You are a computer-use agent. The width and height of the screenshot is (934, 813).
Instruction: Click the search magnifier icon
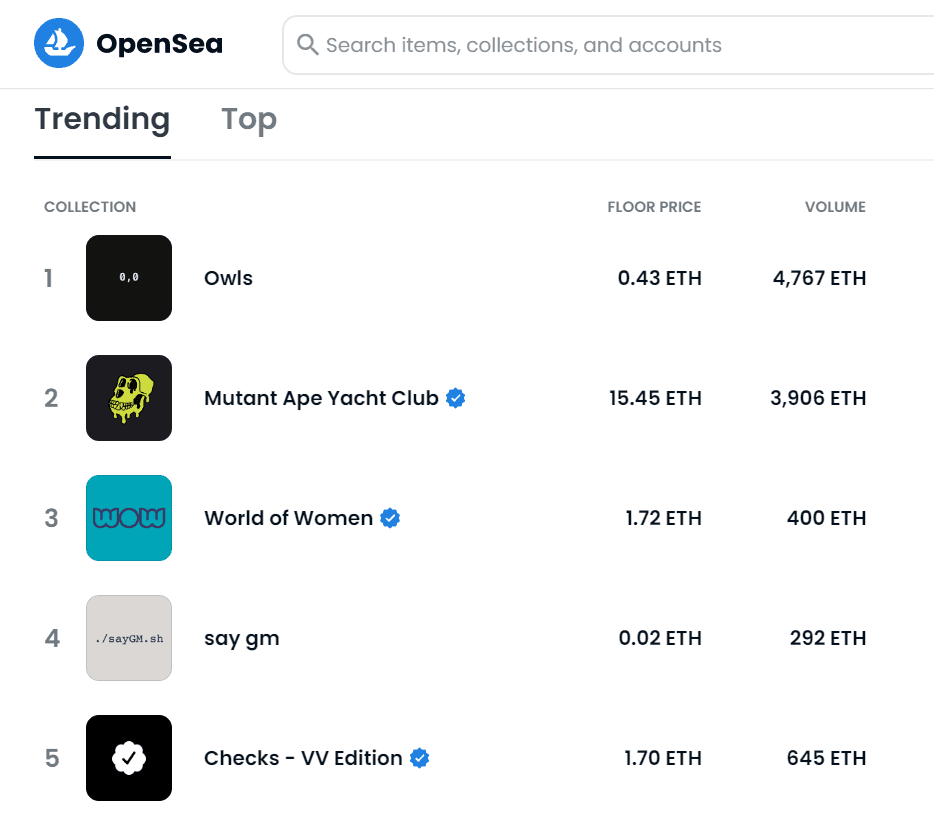tap(308, 45)
